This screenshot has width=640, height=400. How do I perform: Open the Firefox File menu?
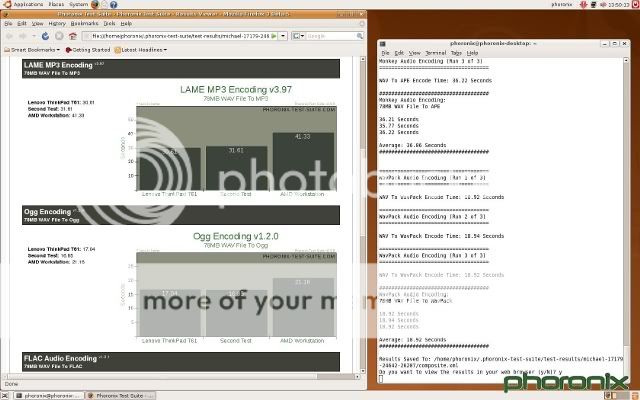(8, 24)
